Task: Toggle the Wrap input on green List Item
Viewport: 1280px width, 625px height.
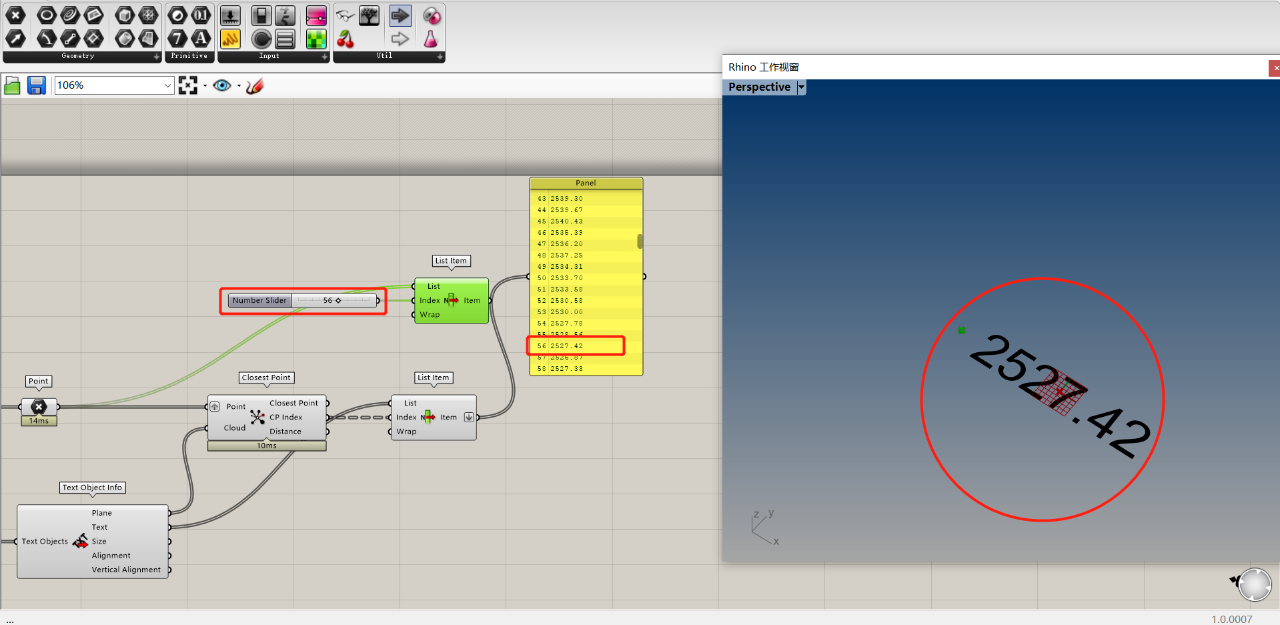Action: (x=429, y=314)
